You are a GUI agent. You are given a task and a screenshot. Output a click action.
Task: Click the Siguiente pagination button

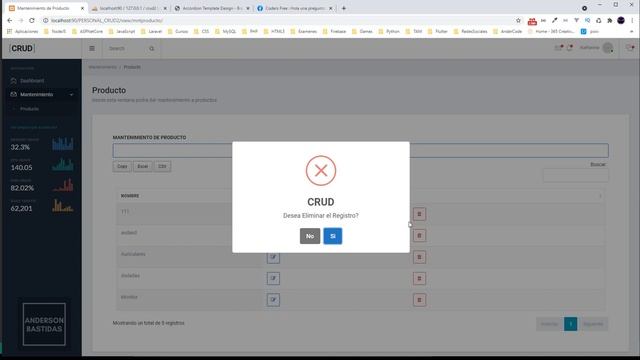pos(593,324)
